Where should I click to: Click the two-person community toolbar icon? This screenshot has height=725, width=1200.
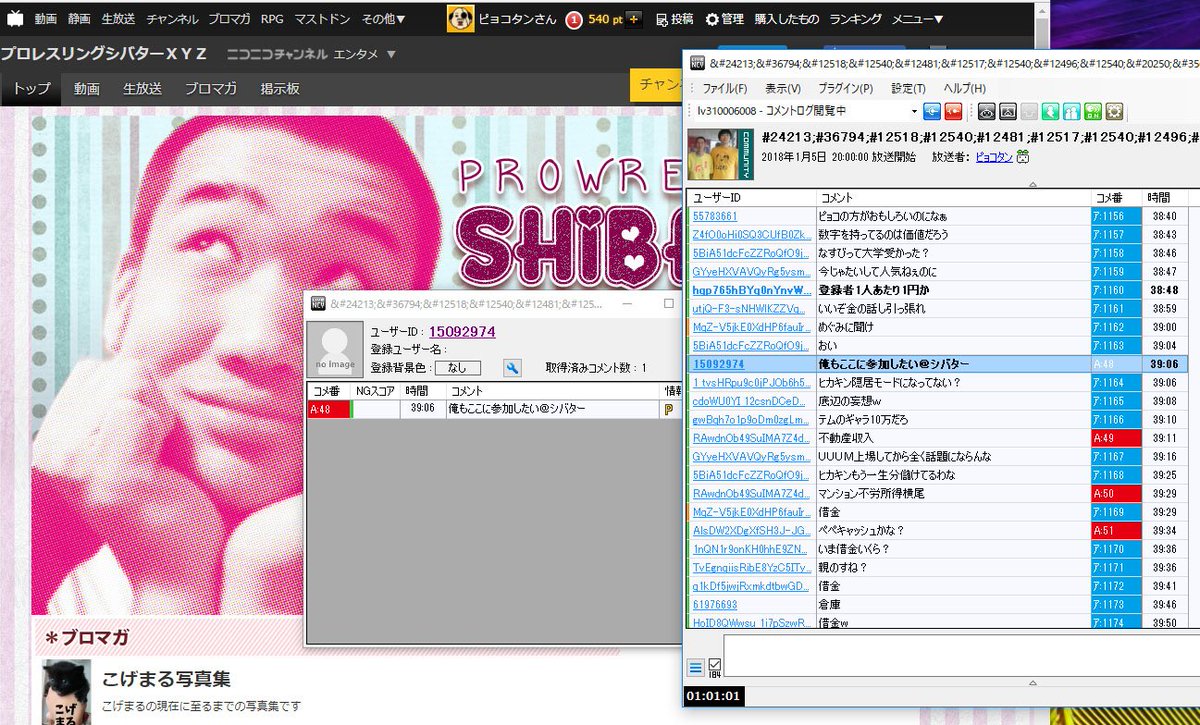[x=1072, y=111]
